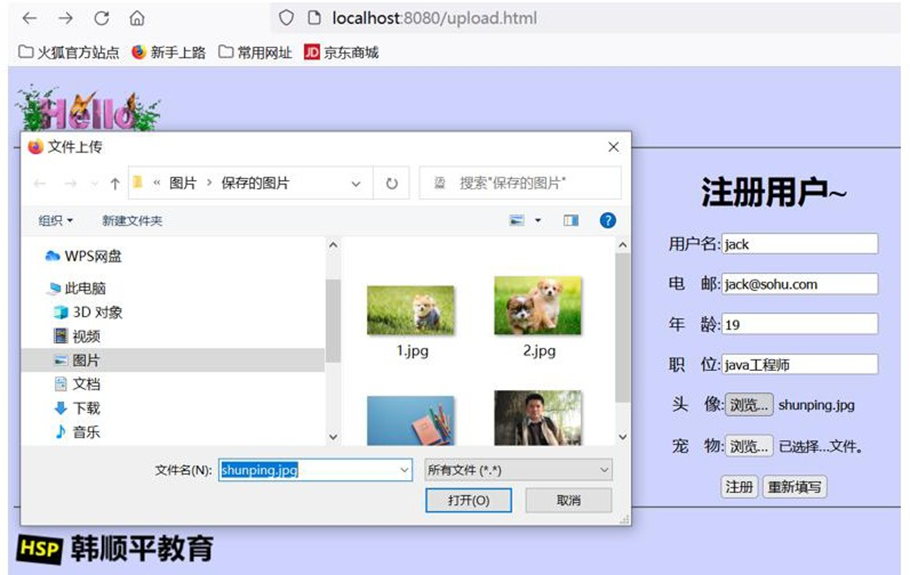This screenshot has height=575, width=910.
Task: Select 此电脑 in the navigation tree
Action: (78, 288)
